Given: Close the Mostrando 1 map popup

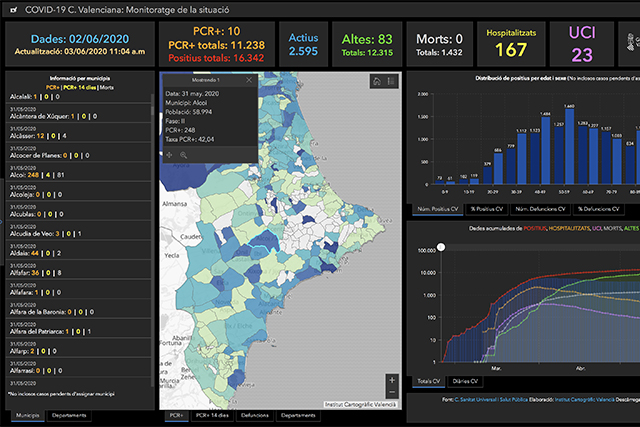Looking at the screenshot, I should 249,80.
